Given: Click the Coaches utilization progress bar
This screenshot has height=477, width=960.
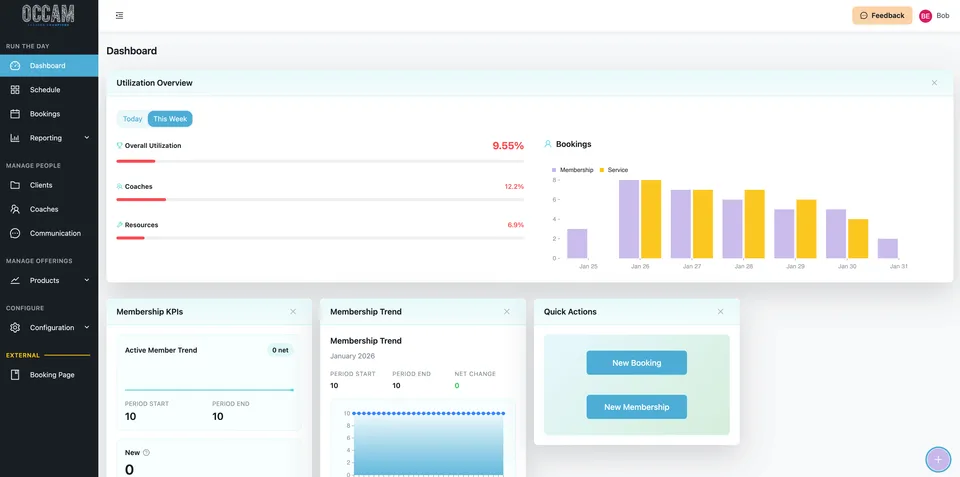Looking at the screenshot, I should pos(320,200).
